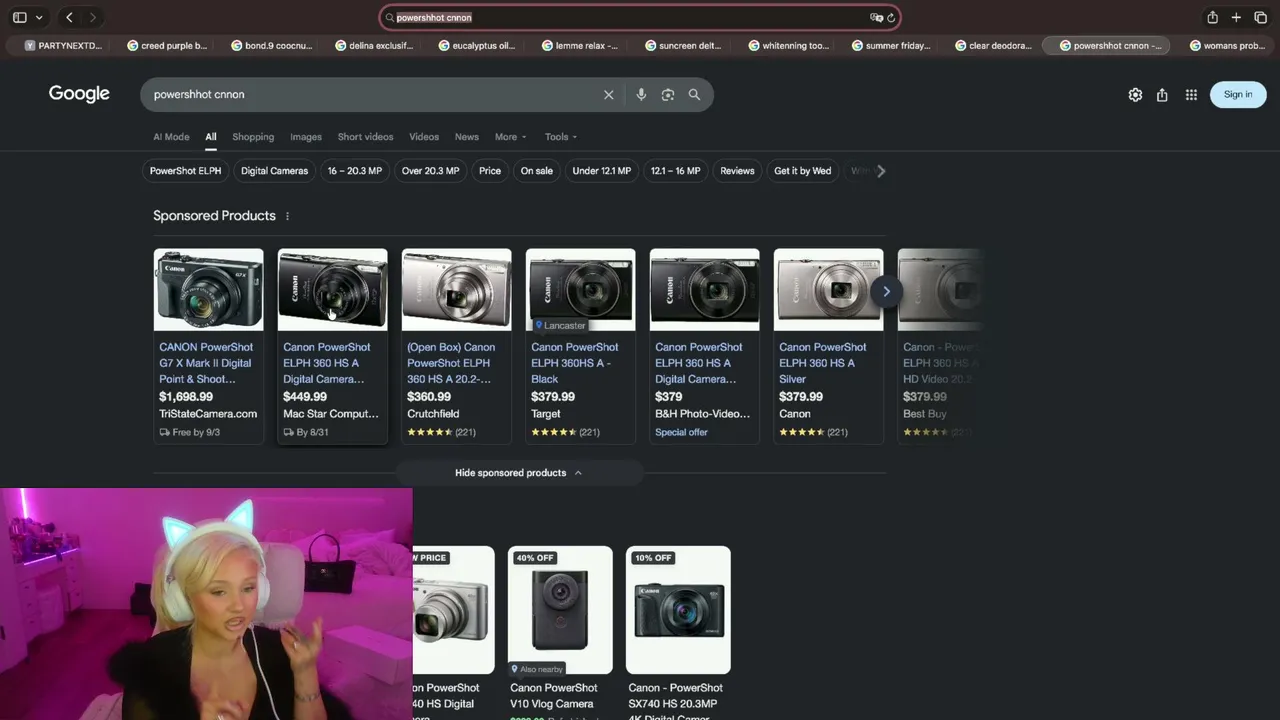Expand the More dropdown
The height and width of the screenshot is (720, 1280).
coord(510,137)
